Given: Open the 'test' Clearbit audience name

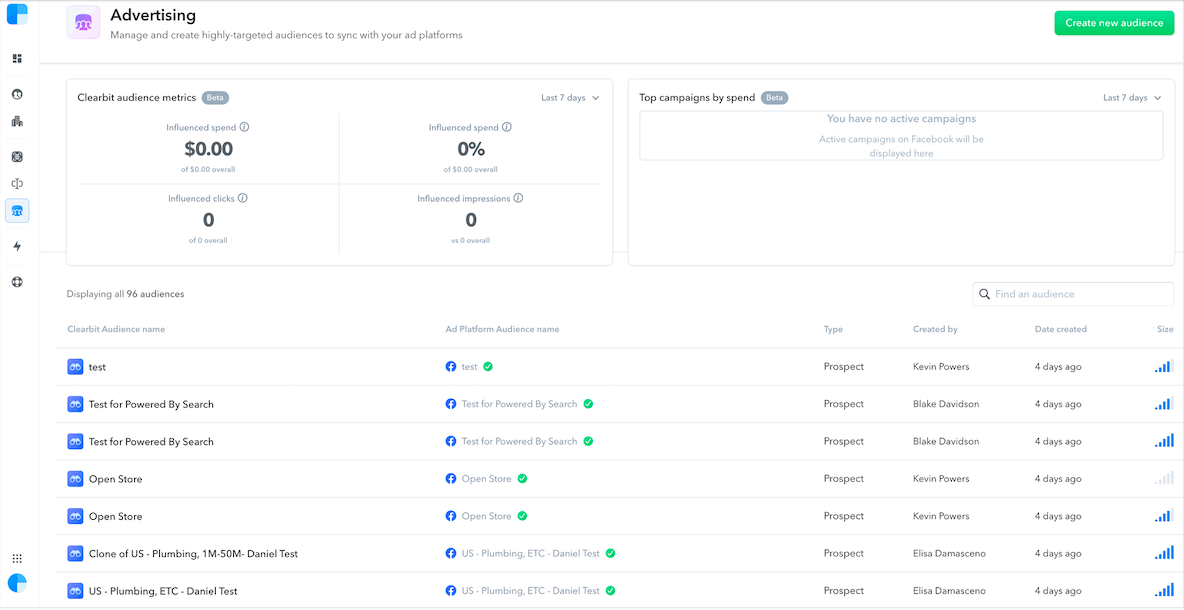Looking at the screenshot, I should pyautogui.click(x=97, y=367).
